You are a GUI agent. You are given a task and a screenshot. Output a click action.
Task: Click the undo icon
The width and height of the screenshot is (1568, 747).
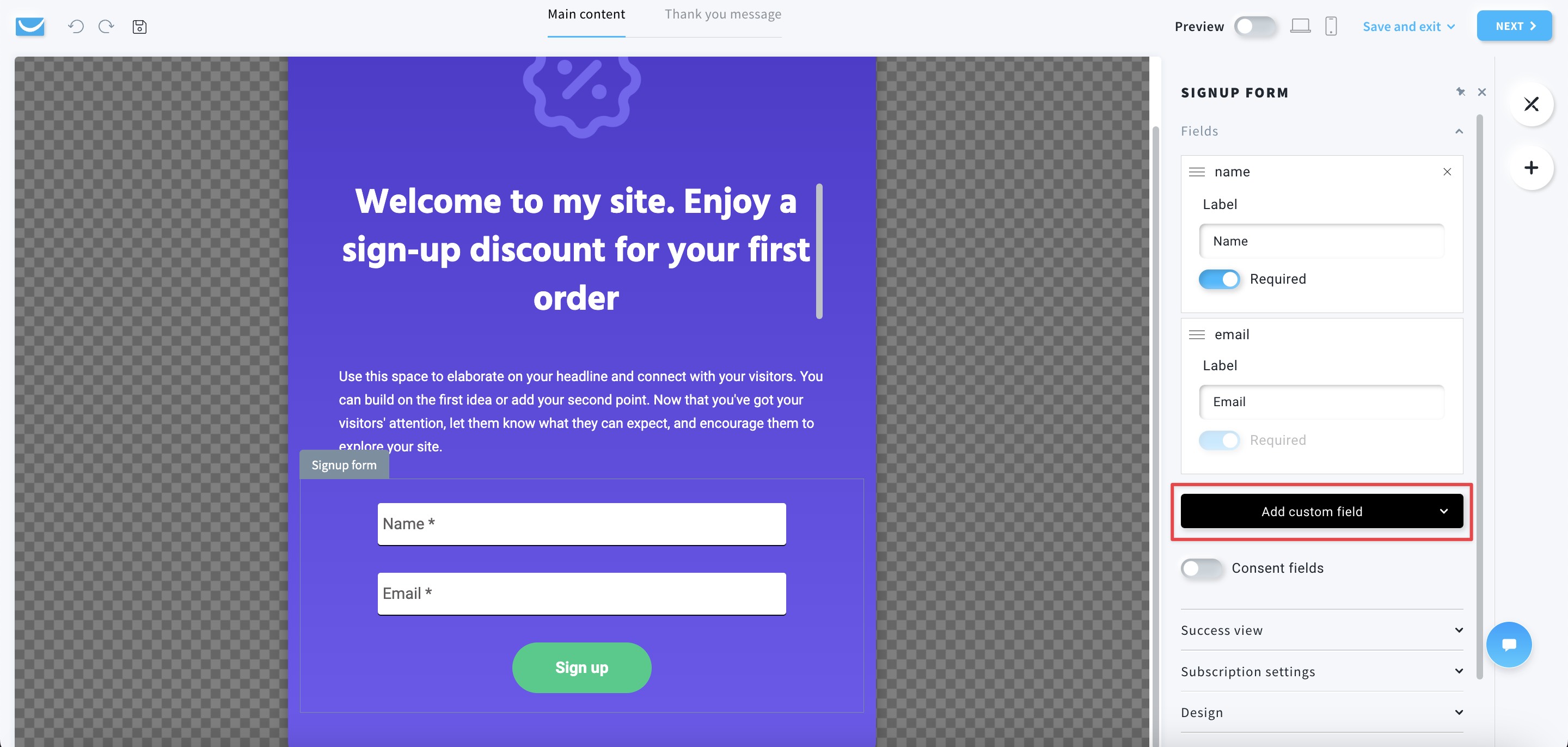(x=76, y=26)
